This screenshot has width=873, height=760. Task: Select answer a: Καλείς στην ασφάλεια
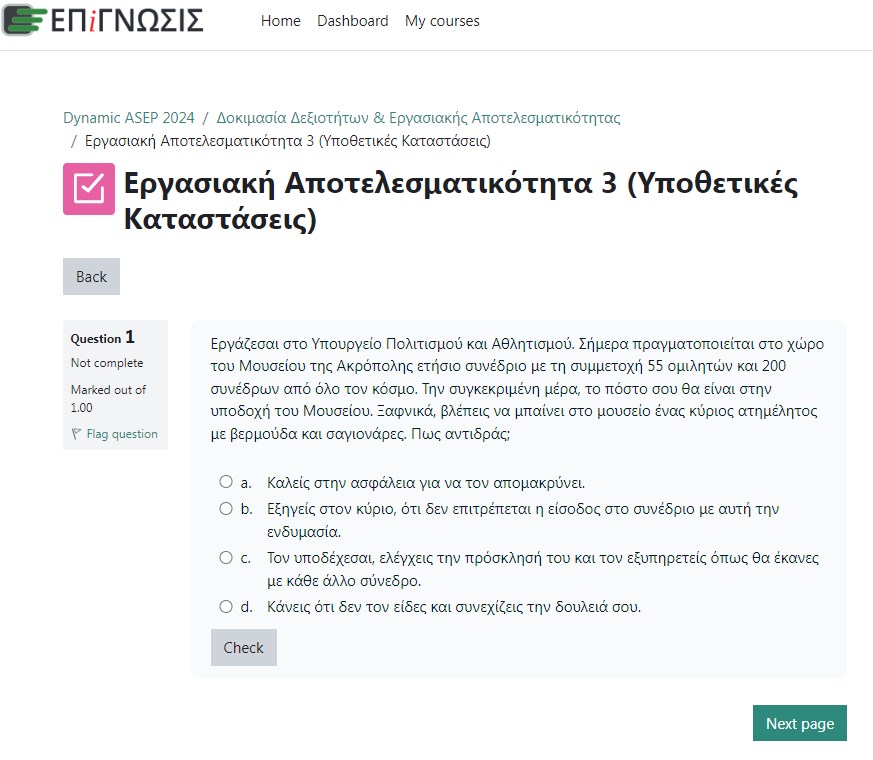point(225,482)
